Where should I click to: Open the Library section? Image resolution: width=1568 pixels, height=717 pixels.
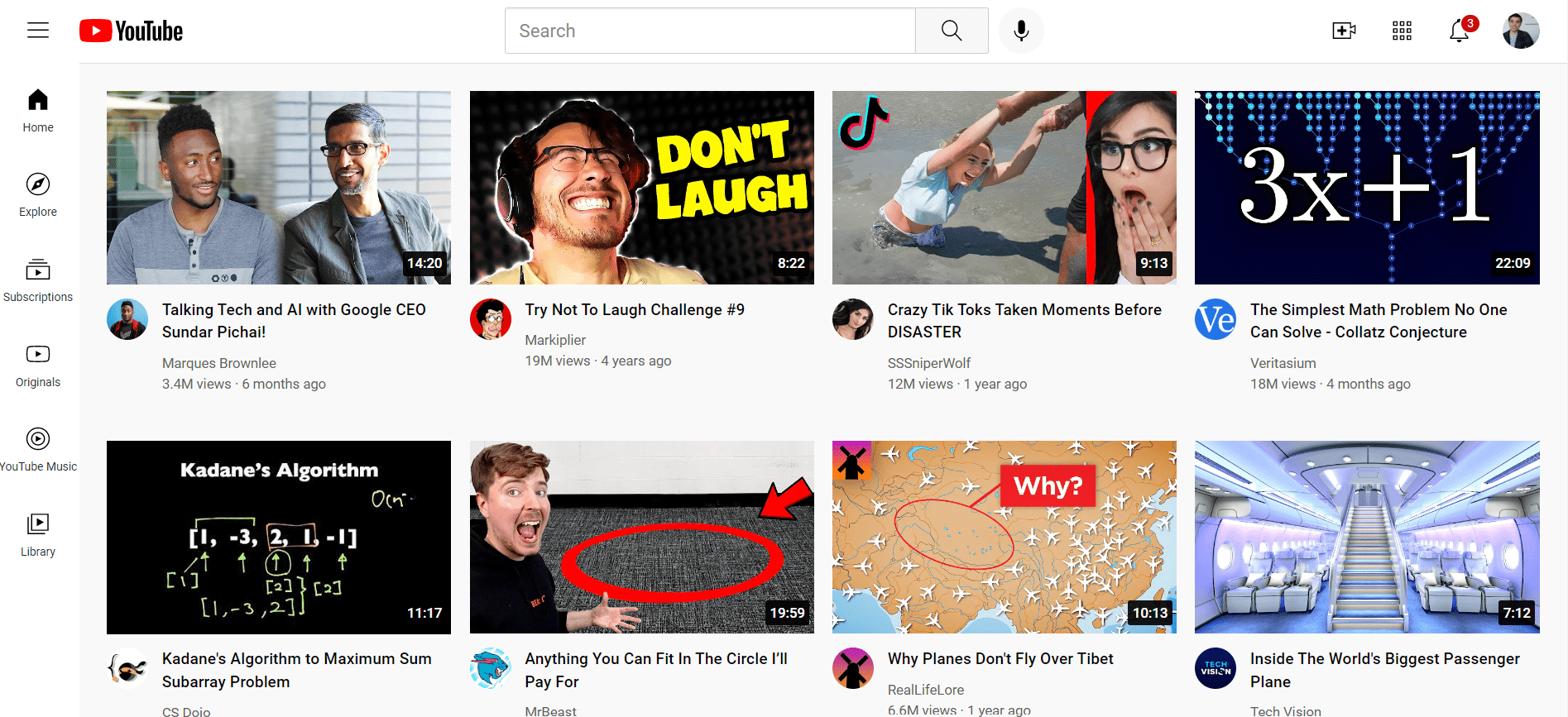[38, 535]
